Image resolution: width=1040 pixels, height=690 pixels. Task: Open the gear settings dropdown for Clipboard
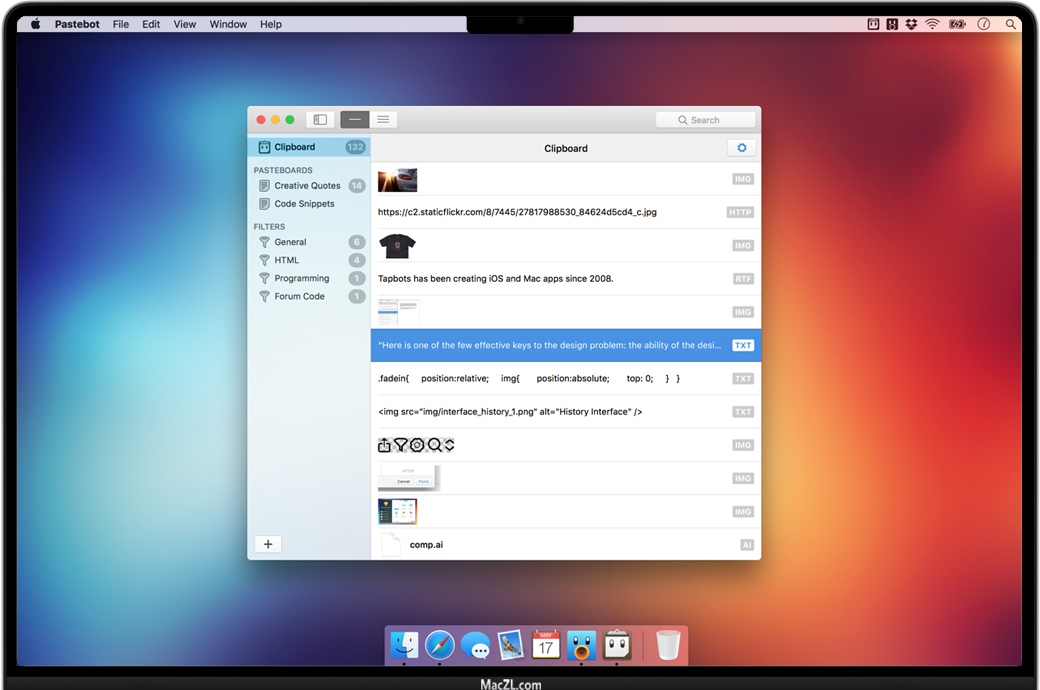click(x=741, y=148)
